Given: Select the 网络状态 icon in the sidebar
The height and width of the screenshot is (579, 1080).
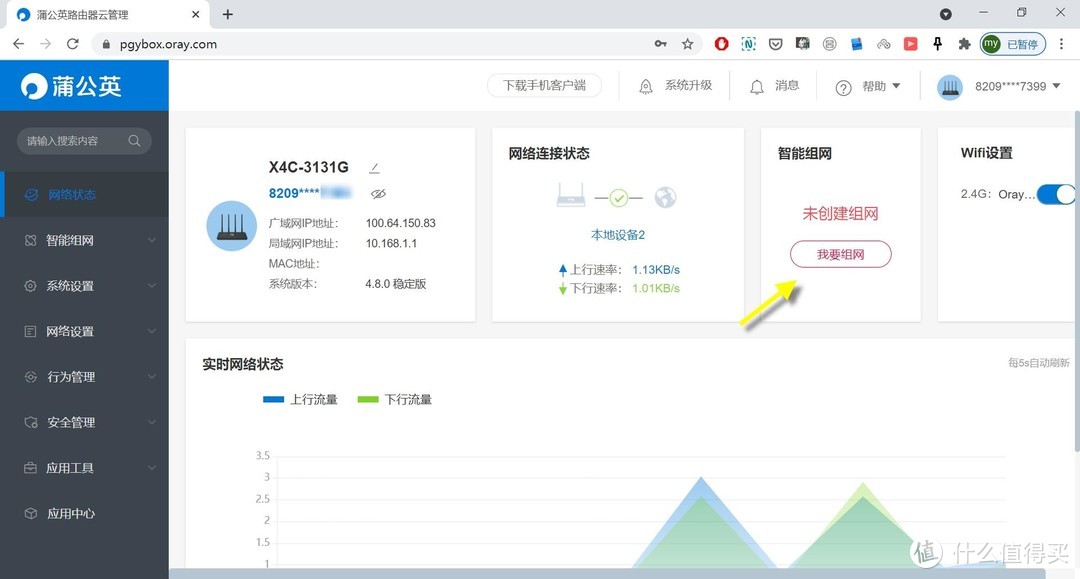Looking at the screenshot, I should pos(28,194).
